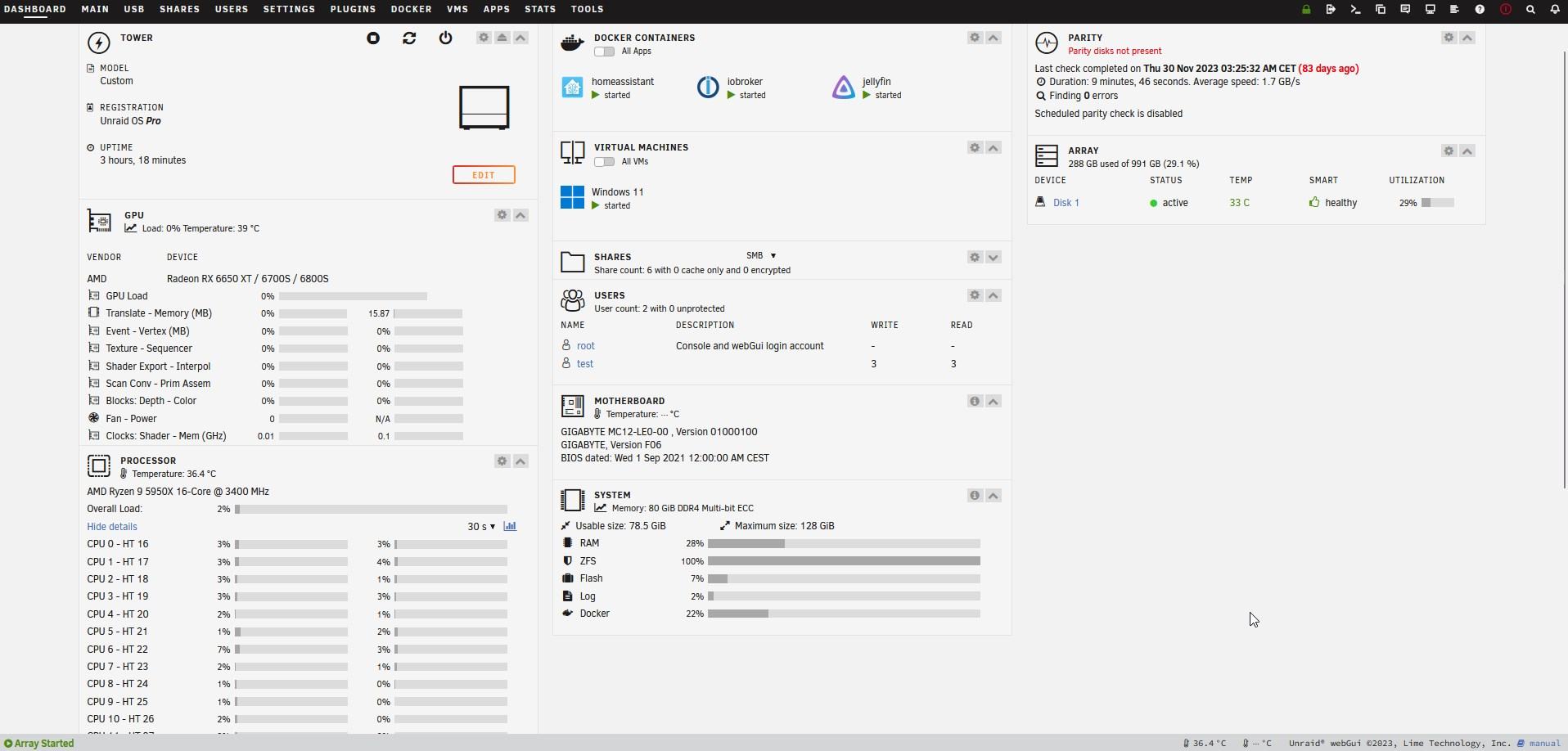Image resolution: width=1568 pixels, height=751 pixels.
Task: Click the ZFS usage bar
Action: 844,561
